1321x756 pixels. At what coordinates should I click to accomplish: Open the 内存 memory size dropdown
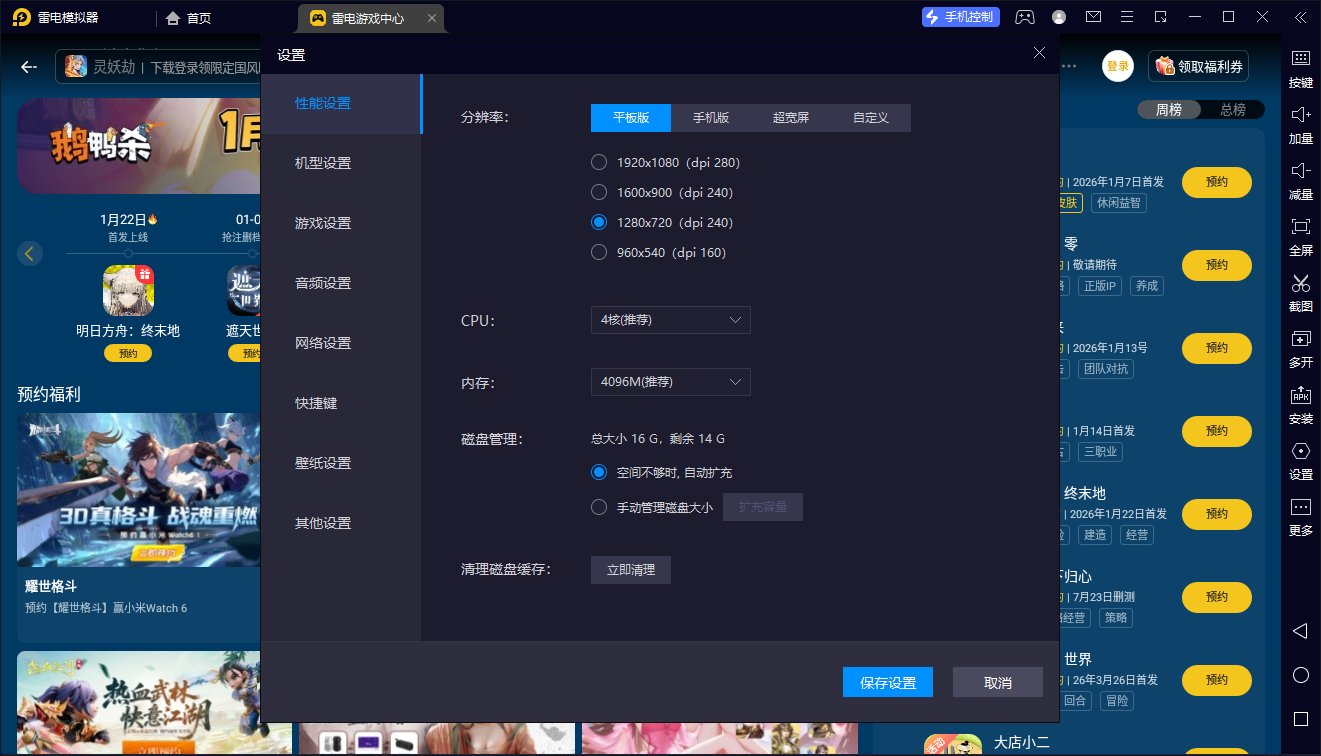pos(670,381)
